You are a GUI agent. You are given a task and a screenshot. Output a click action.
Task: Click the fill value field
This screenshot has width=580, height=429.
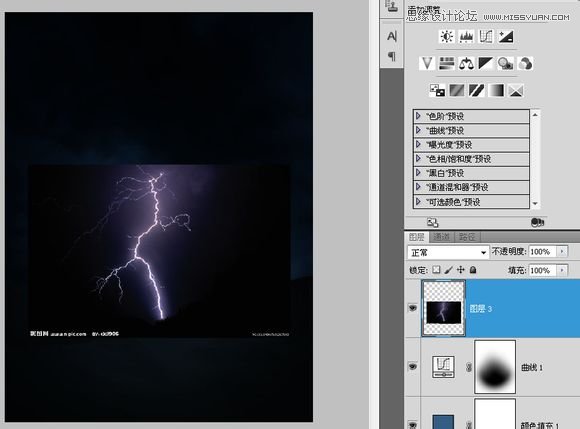(x=543, y=270)
